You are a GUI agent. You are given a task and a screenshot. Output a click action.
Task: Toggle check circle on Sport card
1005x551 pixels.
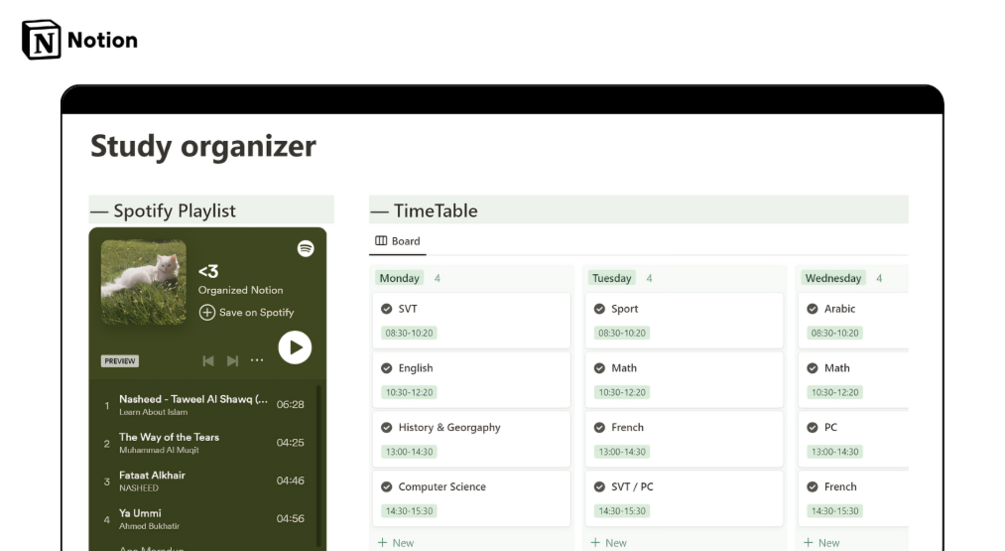tap(599, 309)
